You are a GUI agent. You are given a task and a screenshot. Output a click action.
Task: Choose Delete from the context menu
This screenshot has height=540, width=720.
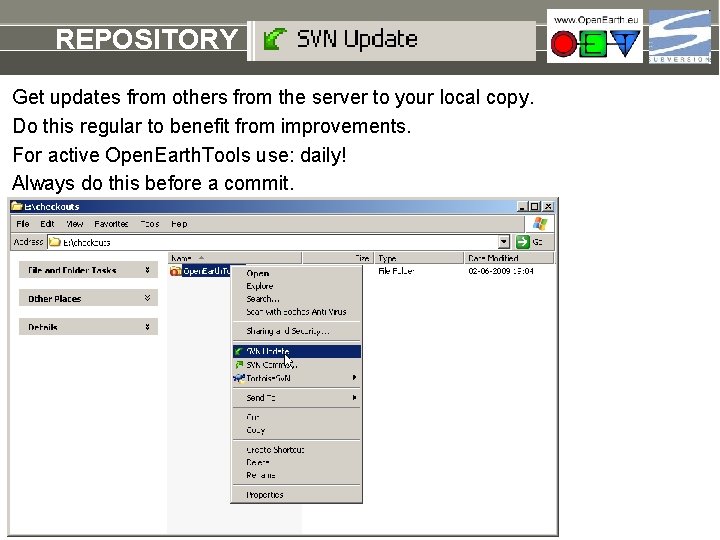tap(297, 462)
